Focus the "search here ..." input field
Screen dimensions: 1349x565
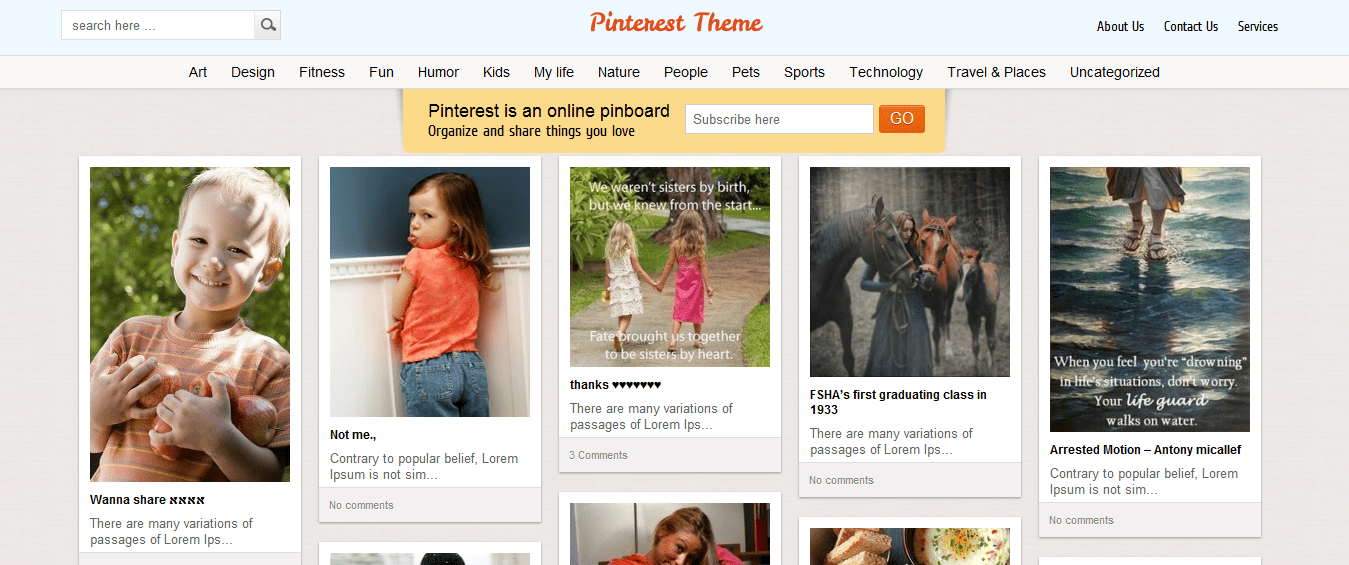pyautogui.click(x=158, y=25)
